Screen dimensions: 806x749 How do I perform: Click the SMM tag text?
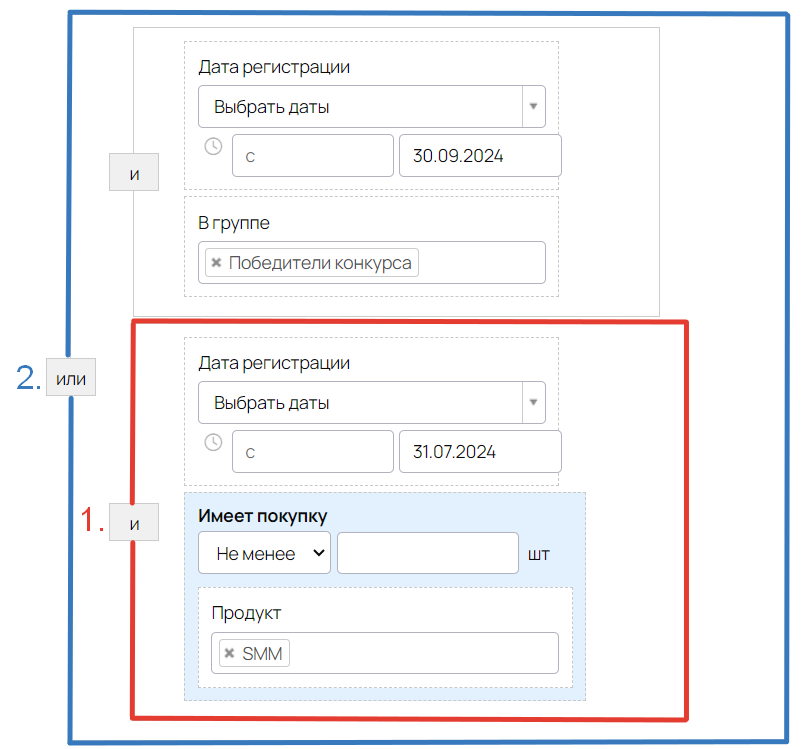pos(262,653)
